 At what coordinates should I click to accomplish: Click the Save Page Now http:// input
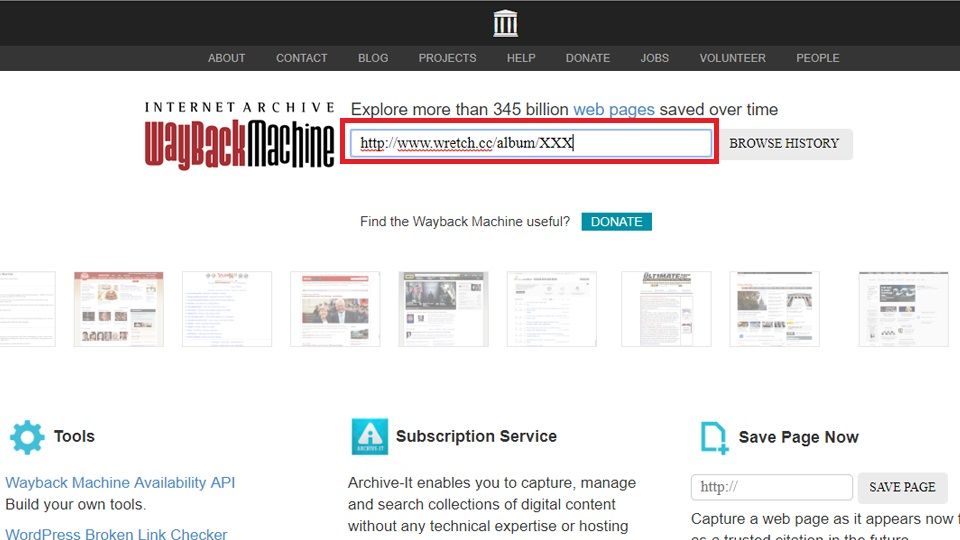point(771,487)
